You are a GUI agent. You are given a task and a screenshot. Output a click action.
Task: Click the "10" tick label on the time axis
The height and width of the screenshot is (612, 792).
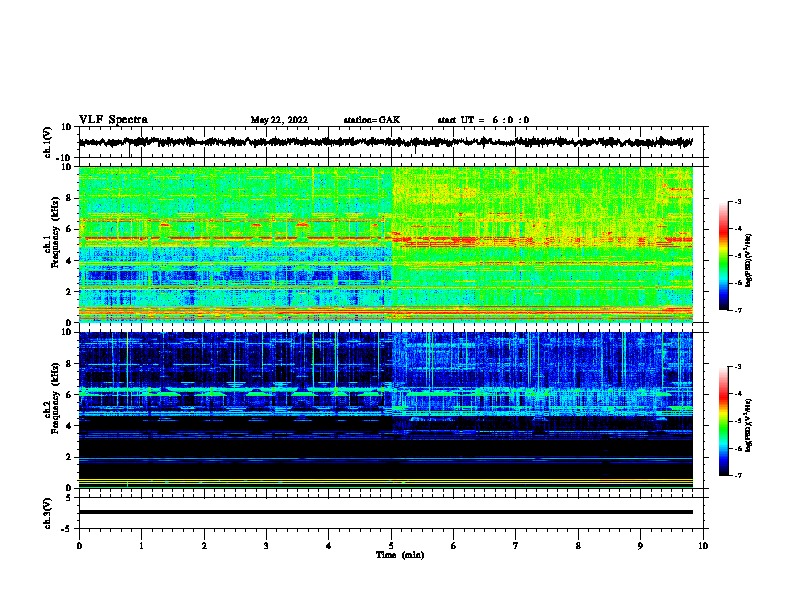[703, 546]
